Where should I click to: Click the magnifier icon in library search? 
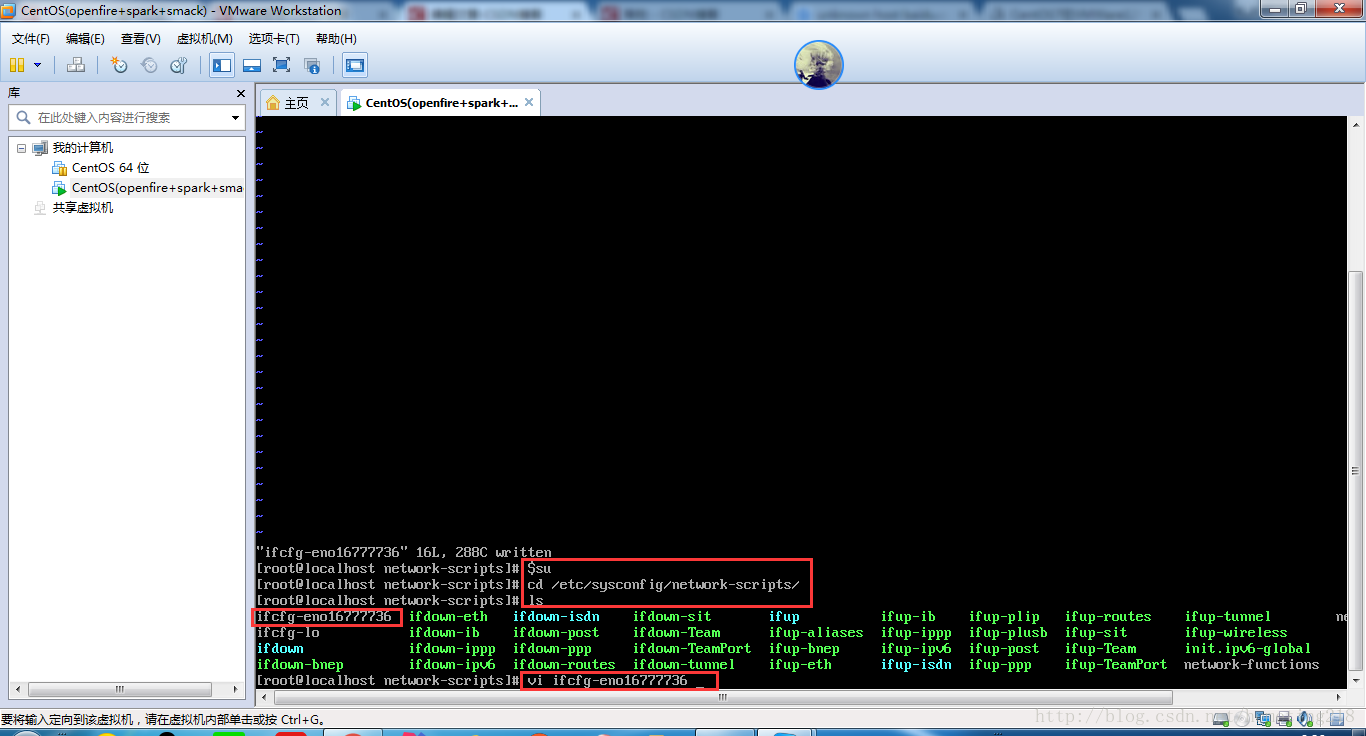click(x=22, y=118)
